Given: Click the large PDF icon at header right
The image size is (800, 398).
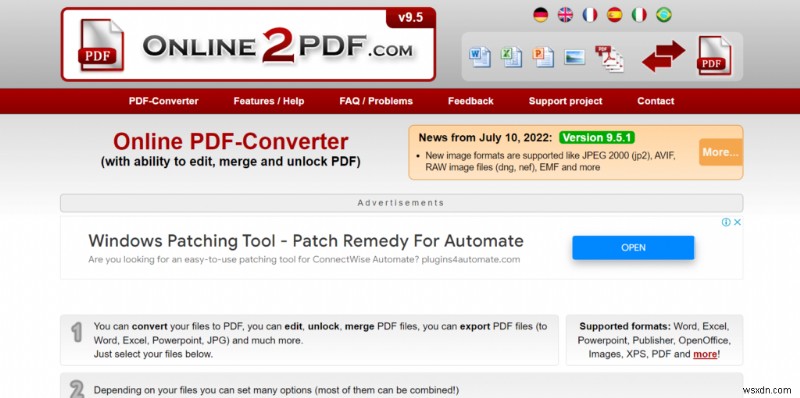Looking at the screenshot, I should pyautogui.click(x=714, y=56).
